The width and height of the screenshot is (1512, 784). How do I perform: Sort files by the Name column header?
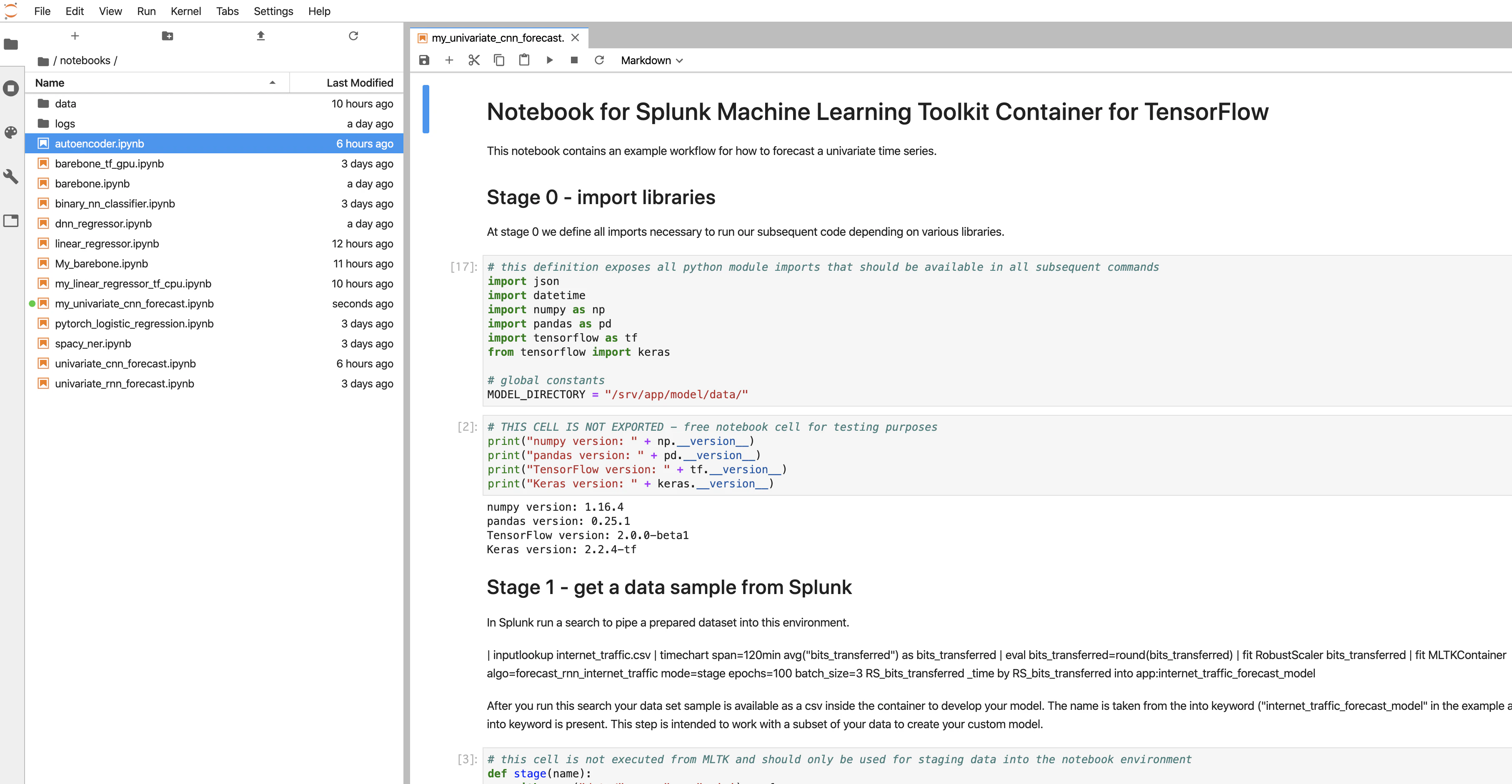(156, 83)
